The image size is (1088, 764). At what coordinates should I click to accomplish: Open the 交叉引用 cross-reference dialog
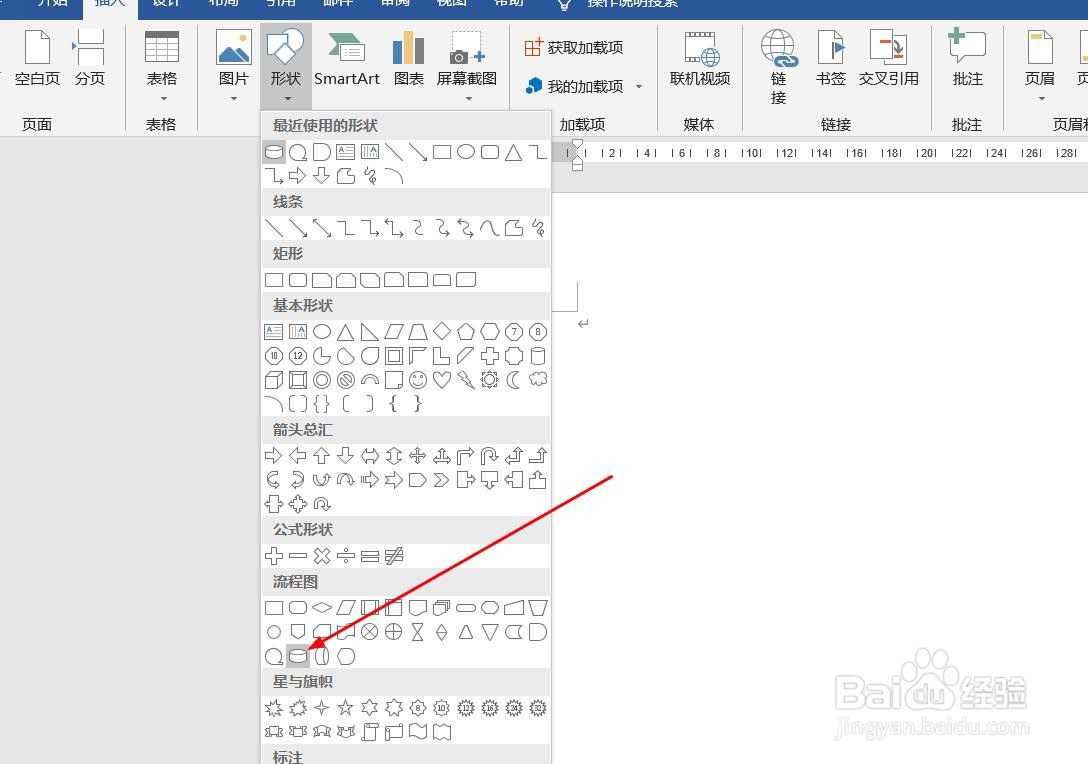pos(889,60)
